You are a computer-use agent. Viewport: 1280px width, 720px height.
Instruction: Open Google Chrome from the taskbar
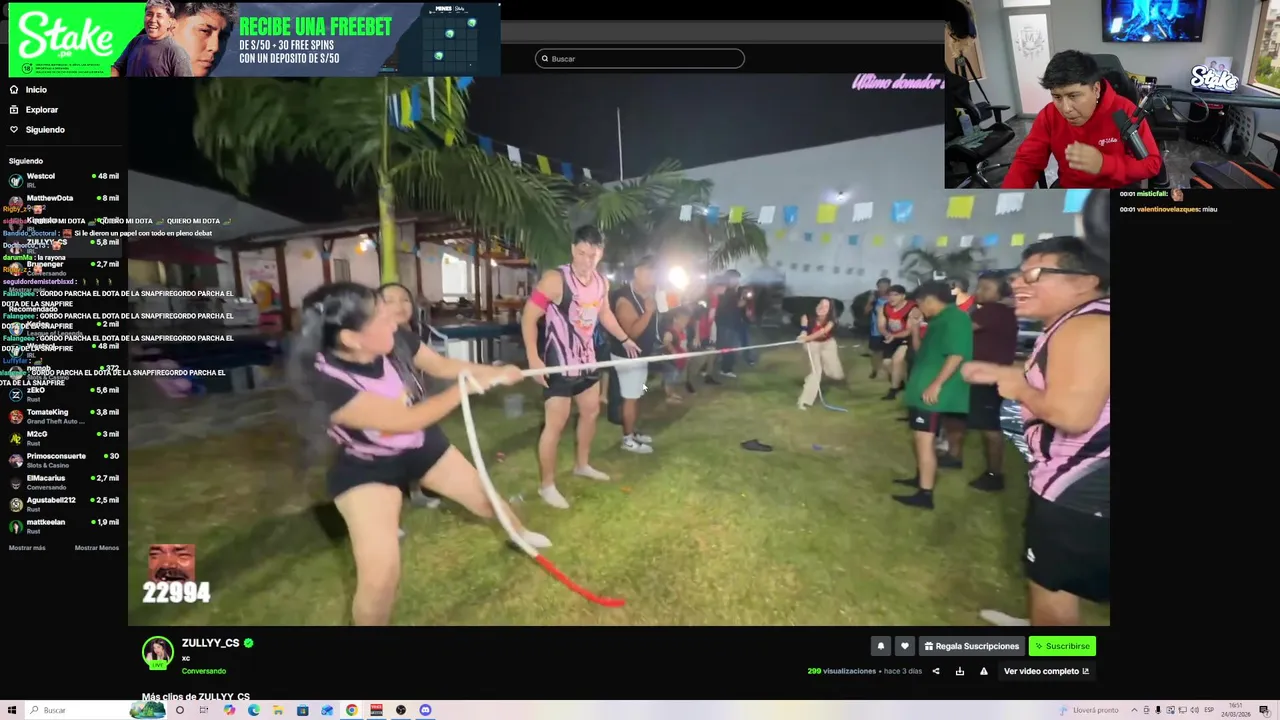tap(352, 710)
